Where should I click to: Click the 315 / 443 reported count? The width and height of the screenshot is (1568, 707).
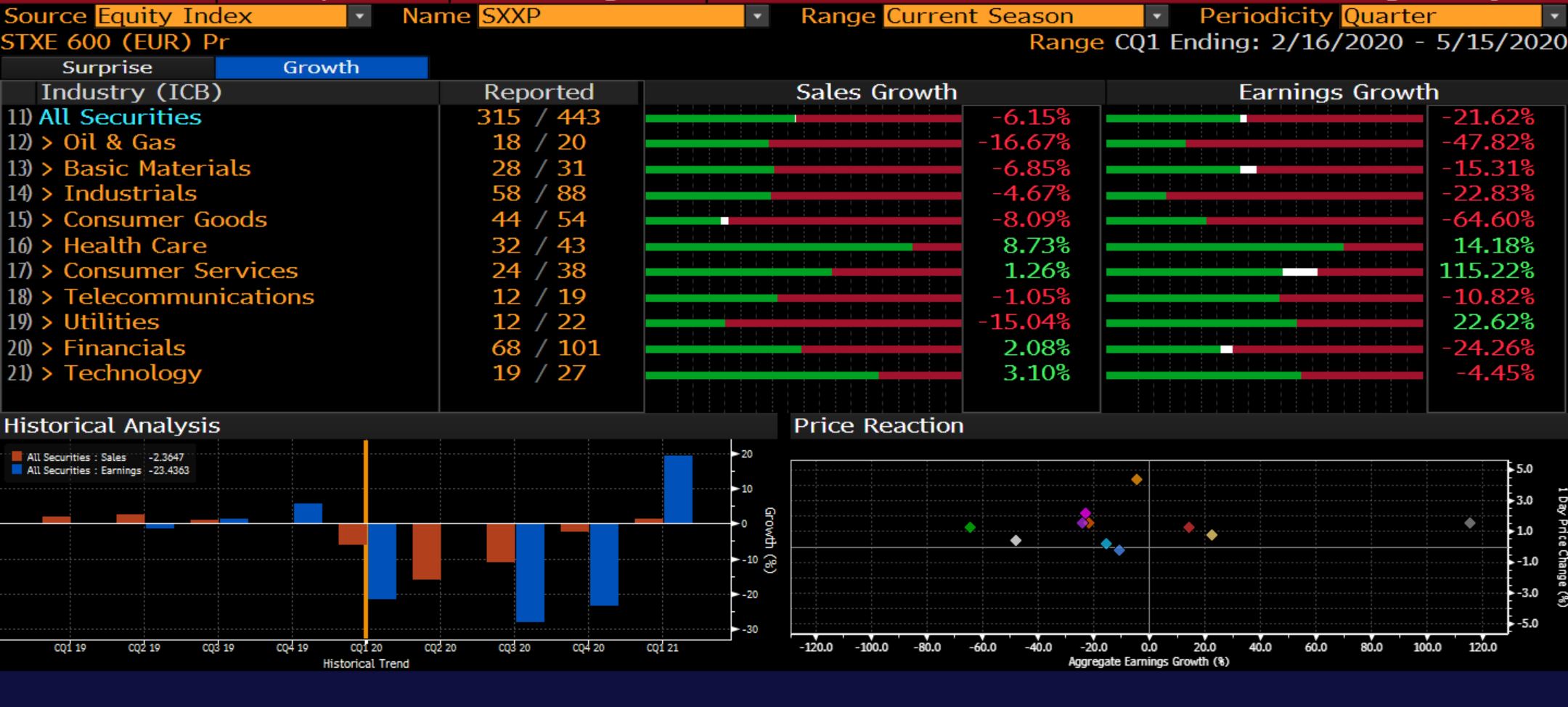[539, 117]
